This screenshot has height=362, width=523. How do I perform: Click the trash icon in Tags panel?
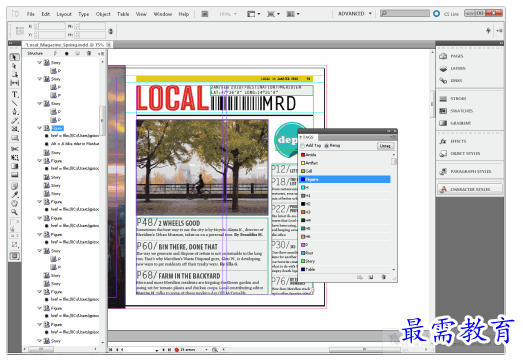[x=384, y=277]
